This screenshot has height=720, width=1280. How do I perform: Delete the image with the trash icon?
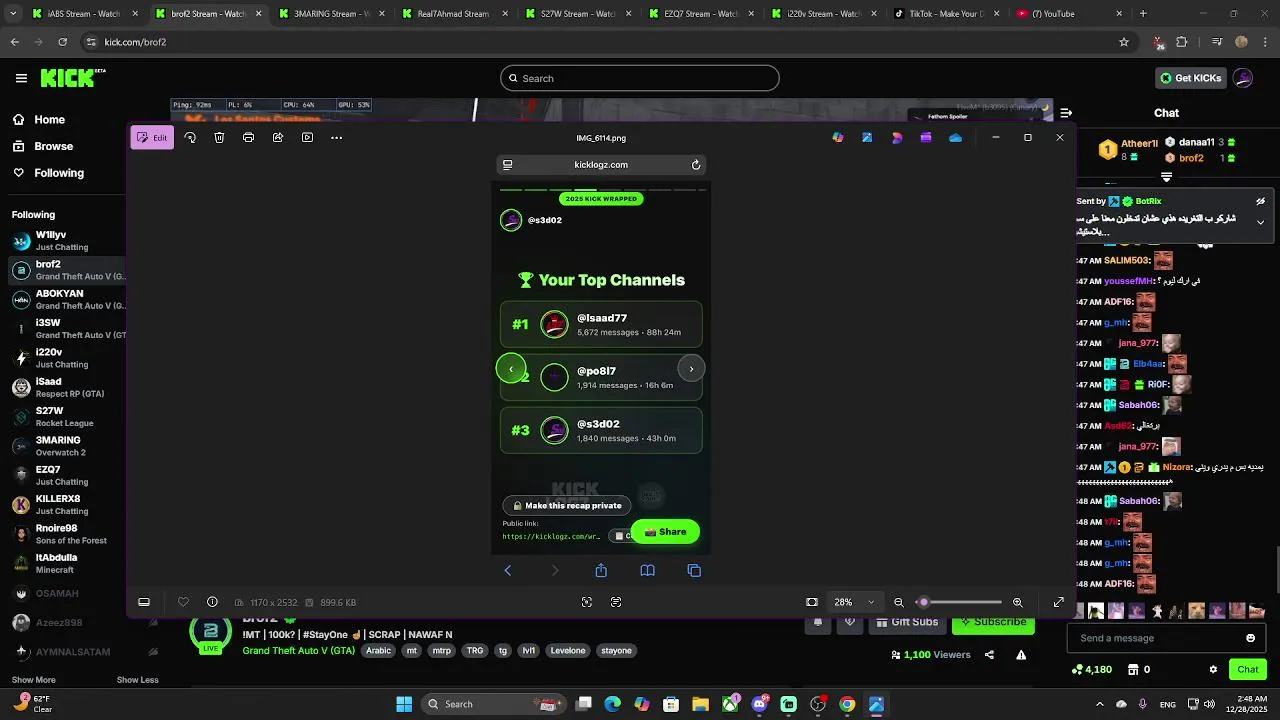(x=219, y=138)
